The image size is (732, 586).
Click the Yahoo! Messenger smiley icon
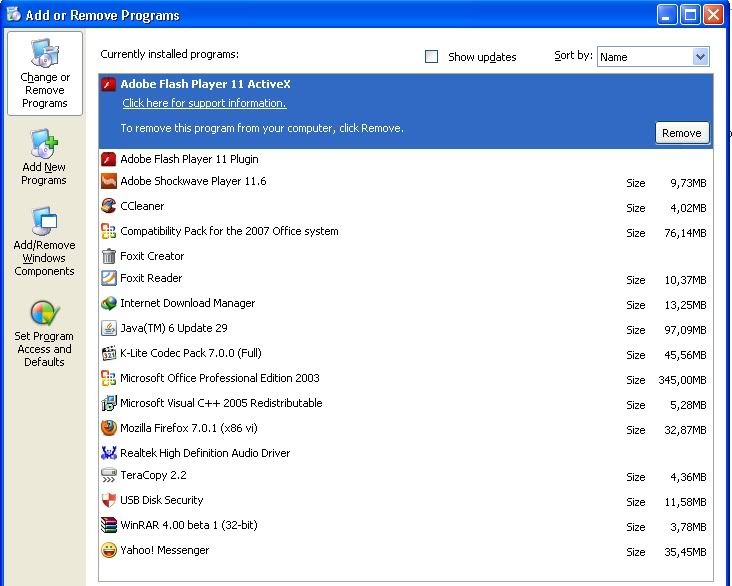tap(109, 550)
